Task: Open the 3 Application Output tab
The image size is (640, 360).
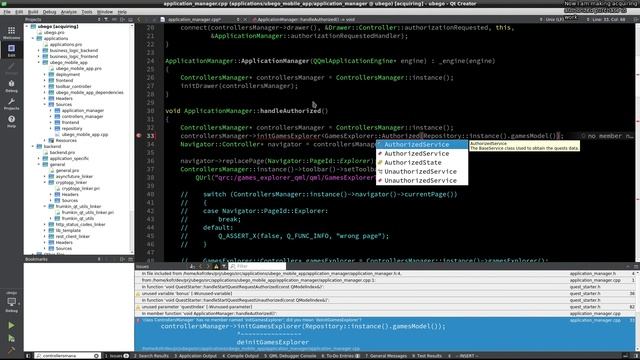Action: click(196, 356)
